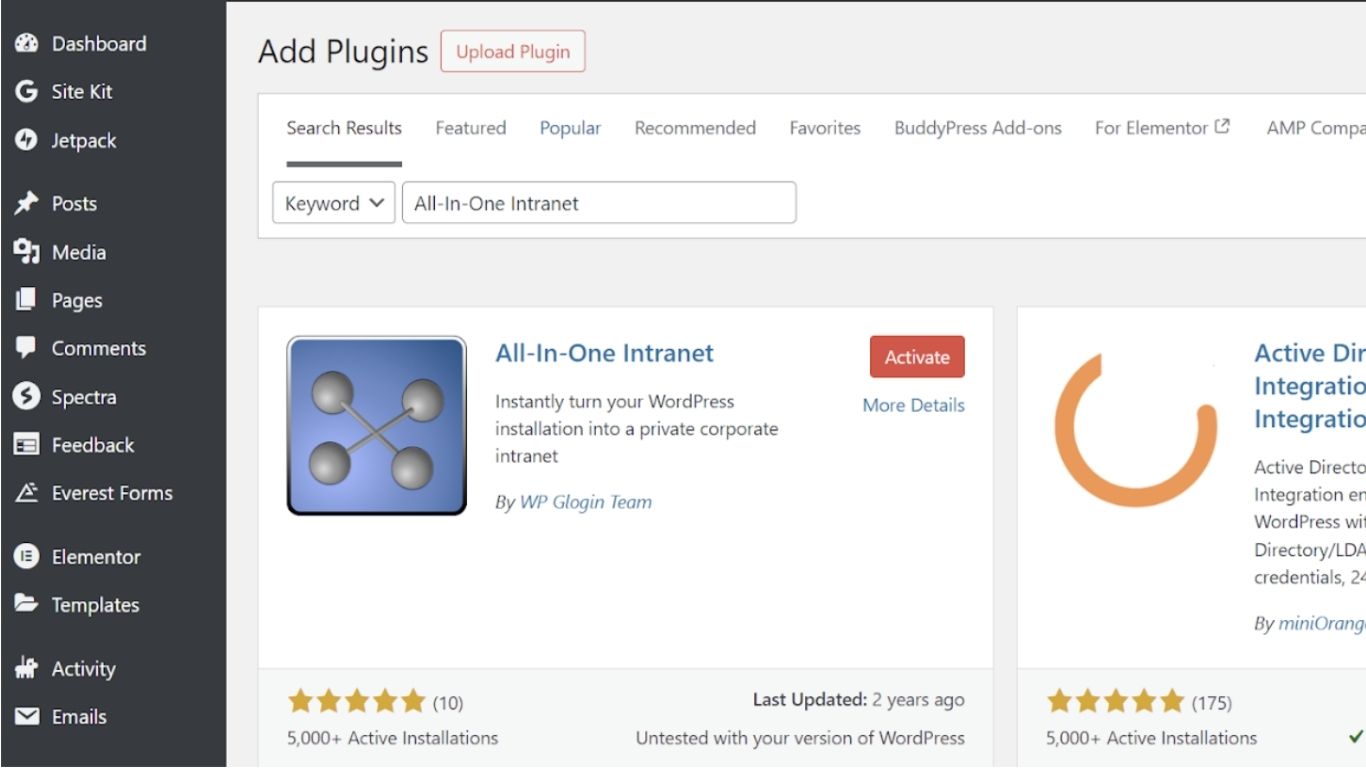This screenshot has height=768, width=1366.
Task: Click the Upload Plugin button
Action: pyautogui.click(x=513, y=52)
